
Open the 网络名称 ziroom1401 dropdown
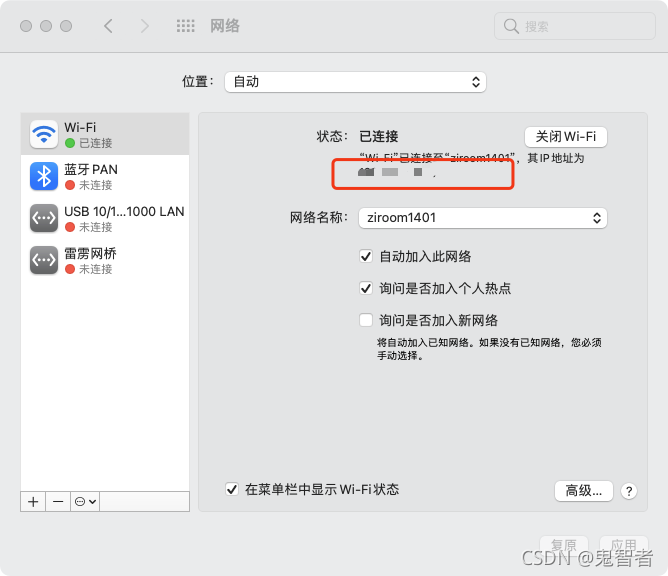click(x=483, y=218)
